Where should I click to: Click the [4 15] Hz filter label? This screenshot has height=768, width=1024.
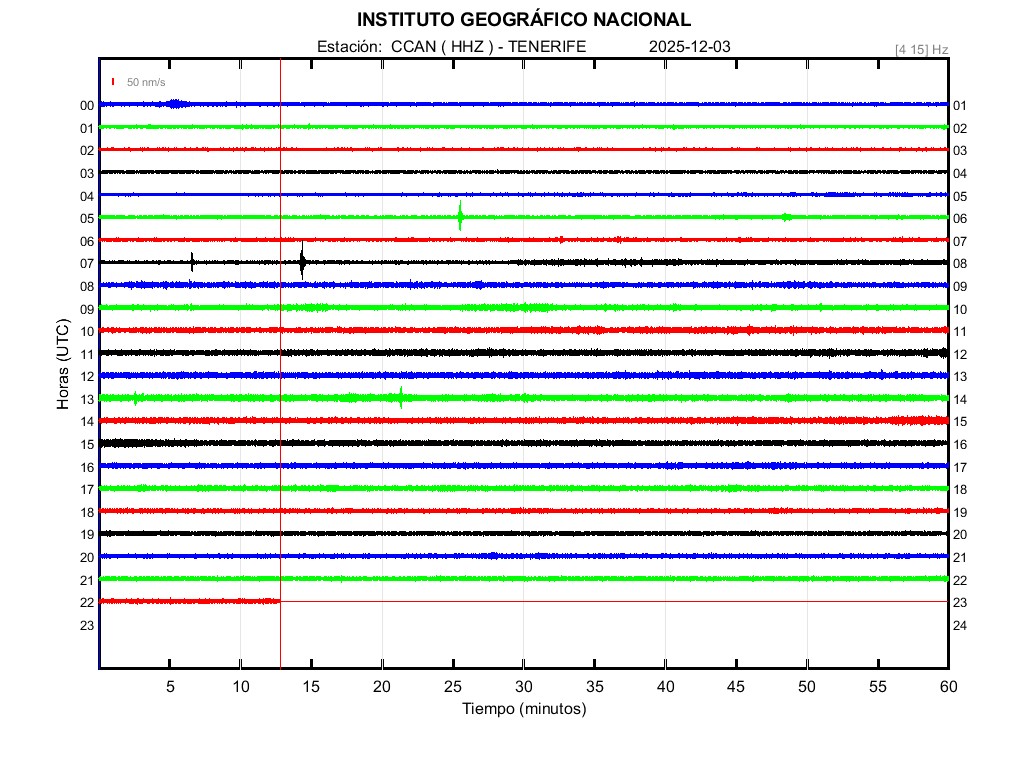point(922,49)
